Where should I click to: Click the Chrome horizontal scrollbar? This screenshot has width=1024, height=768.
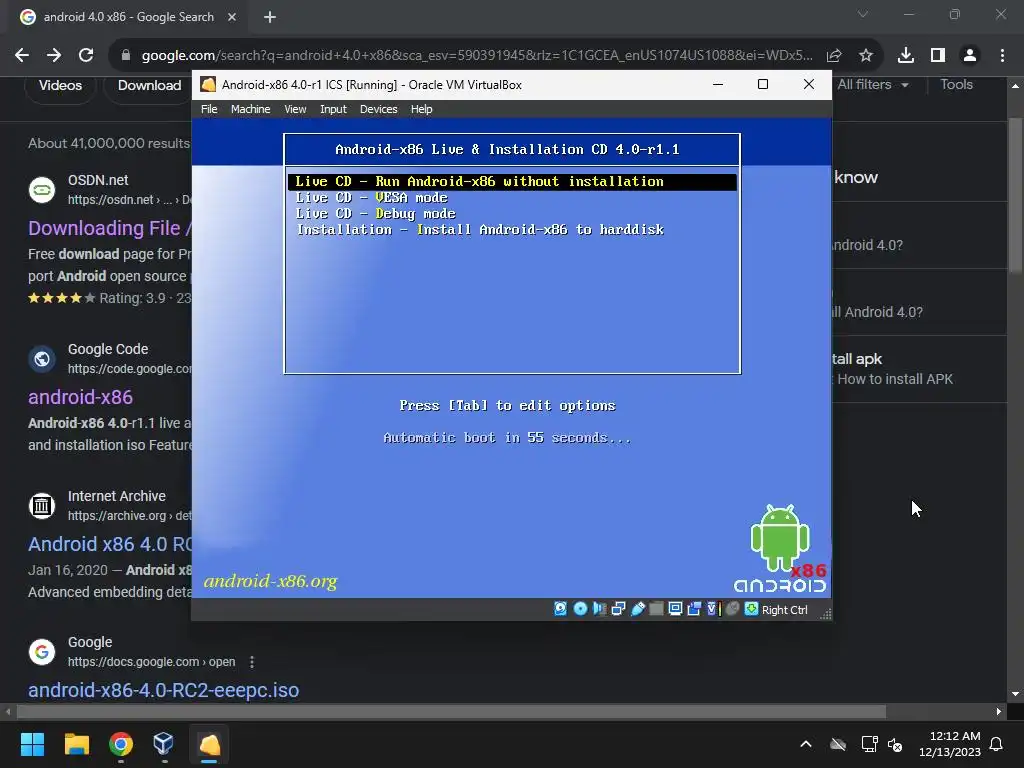451,711
